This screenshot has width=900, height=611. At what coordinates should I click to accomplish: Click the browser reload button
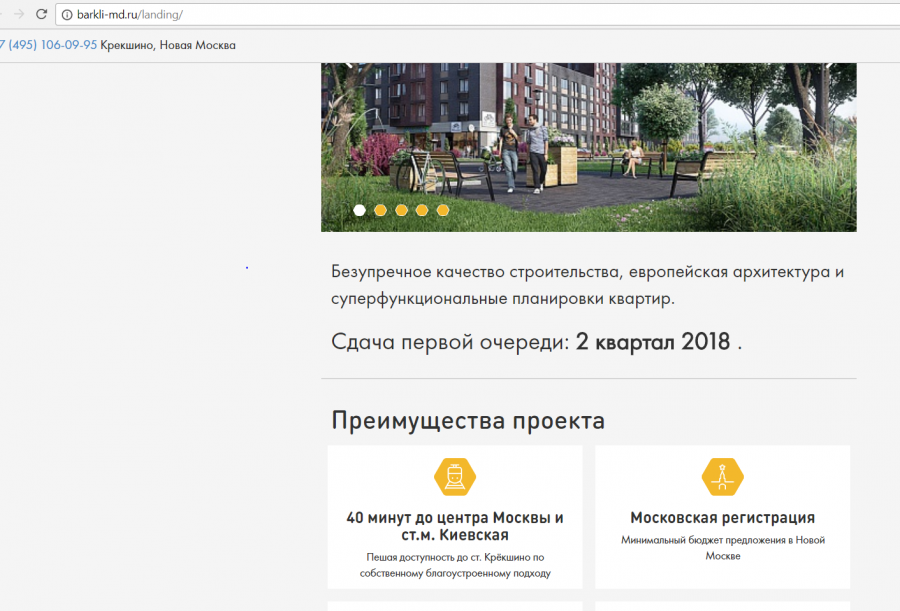tap(41, 14)
